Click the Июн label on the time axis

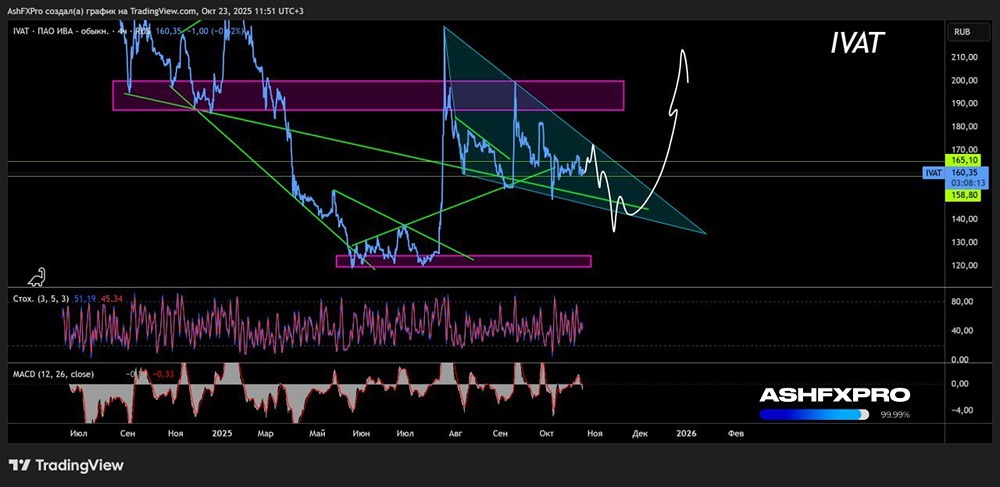(361, 433)
